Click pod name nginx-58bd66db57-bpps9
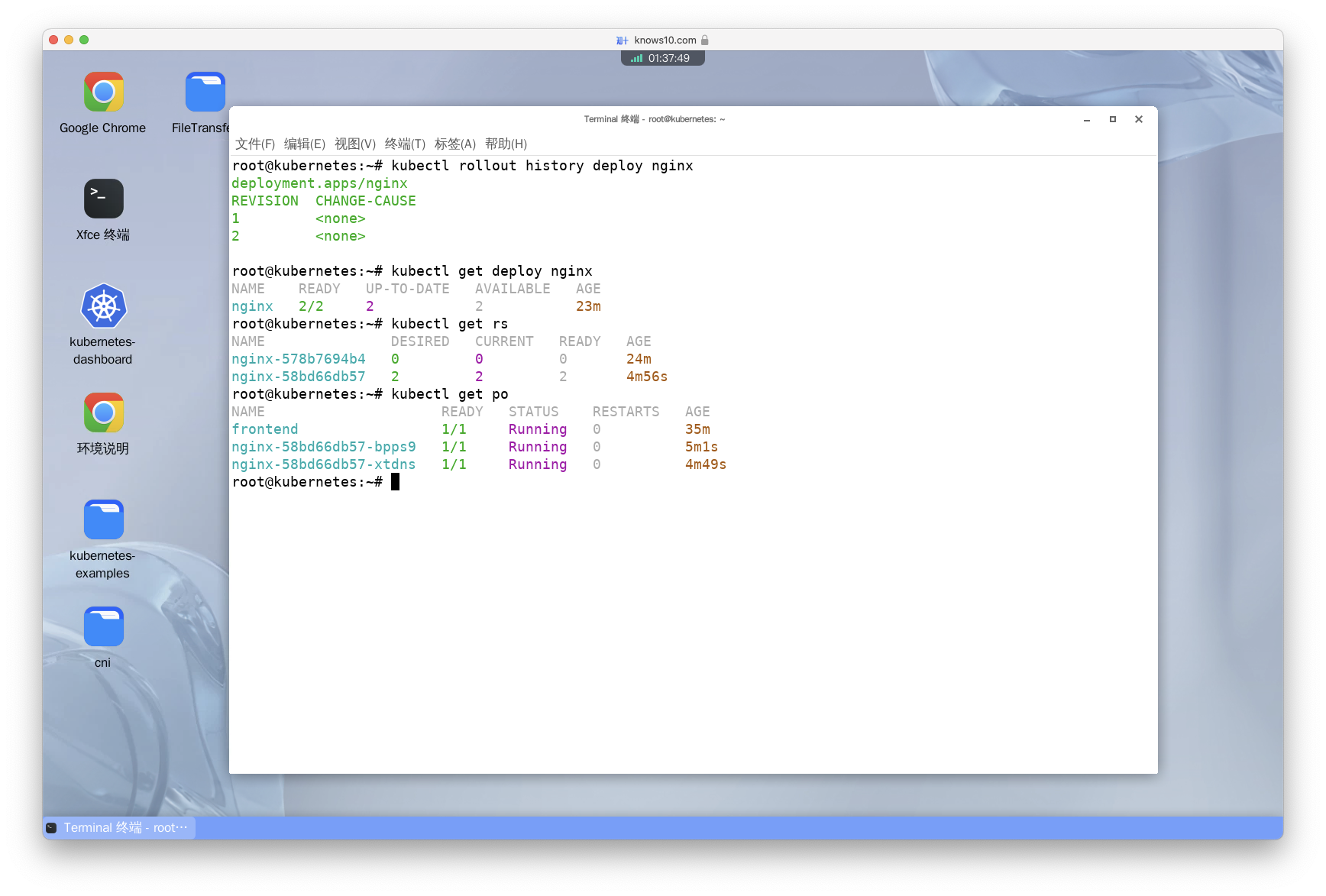The height and width of the screenshot is (896, 1326). pyautogui.click(x=324, y=447)
